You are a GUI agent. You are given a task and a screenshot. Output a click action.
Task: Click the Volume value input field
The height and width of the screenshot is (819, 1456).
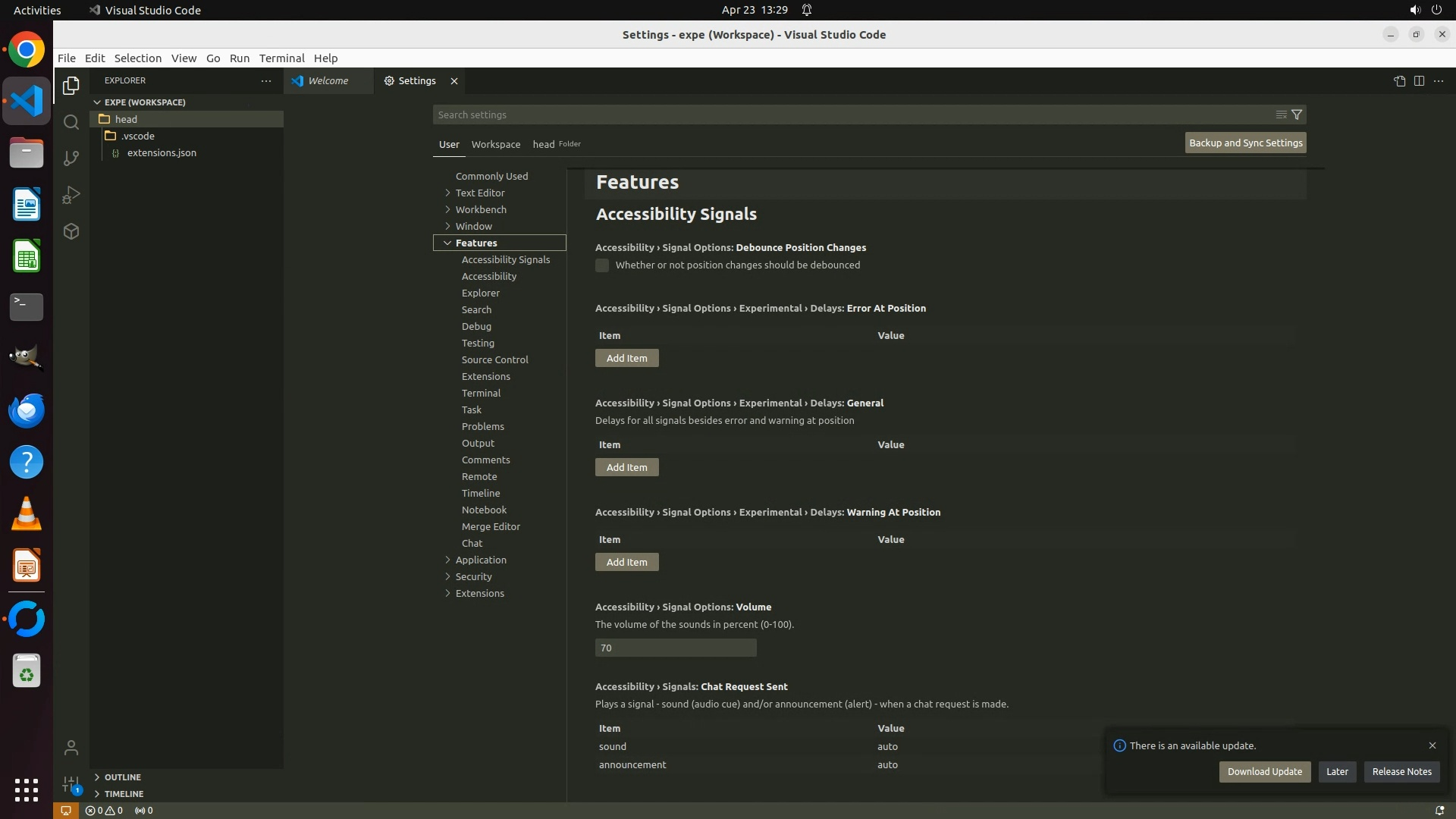(675, 648)
